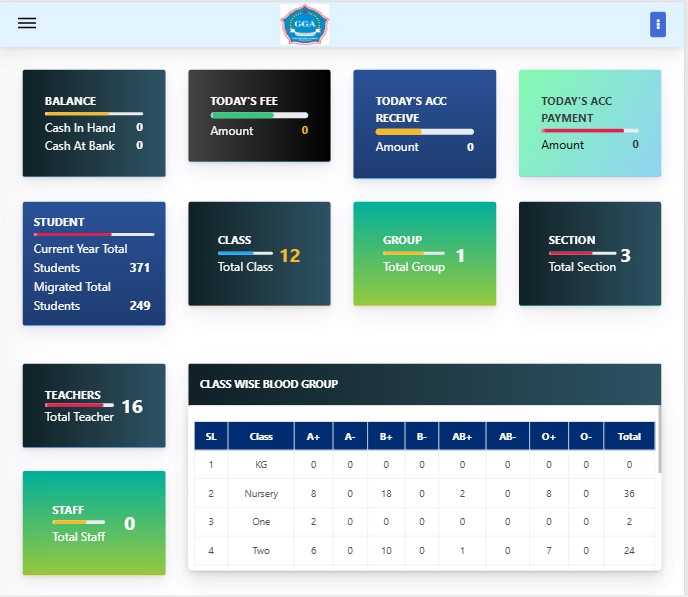688x597 pixels.
Task: Open the hamburger navigation menu
Action: (x=27, y=24)
